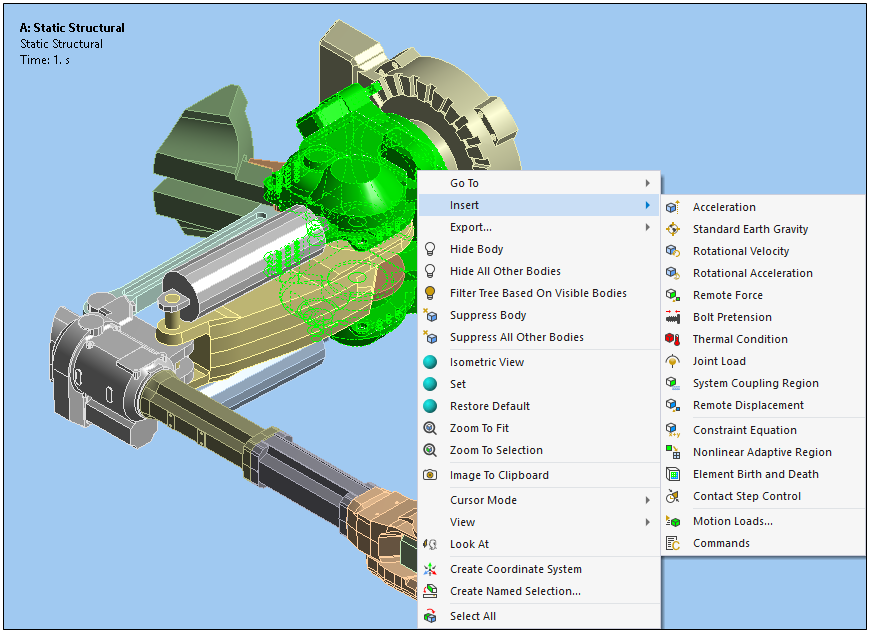This screenshot has height=633, width=870.
Task: Click the Acceleration load icon
Action: click(673, 207)
